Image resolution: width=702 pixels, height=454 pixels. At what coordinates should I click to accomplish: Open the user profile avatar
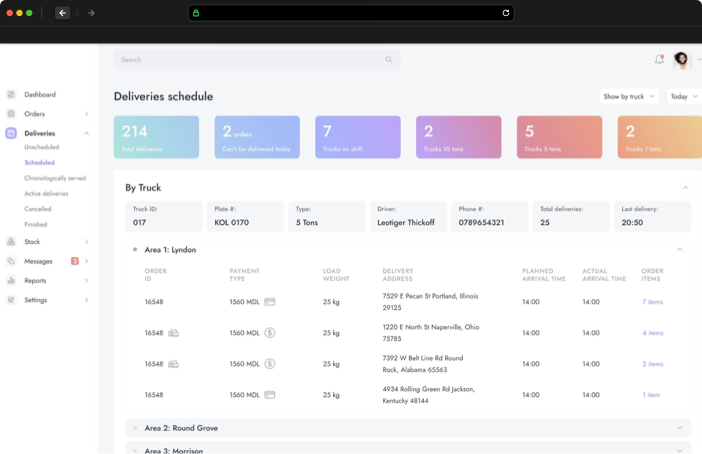point(682,60)
